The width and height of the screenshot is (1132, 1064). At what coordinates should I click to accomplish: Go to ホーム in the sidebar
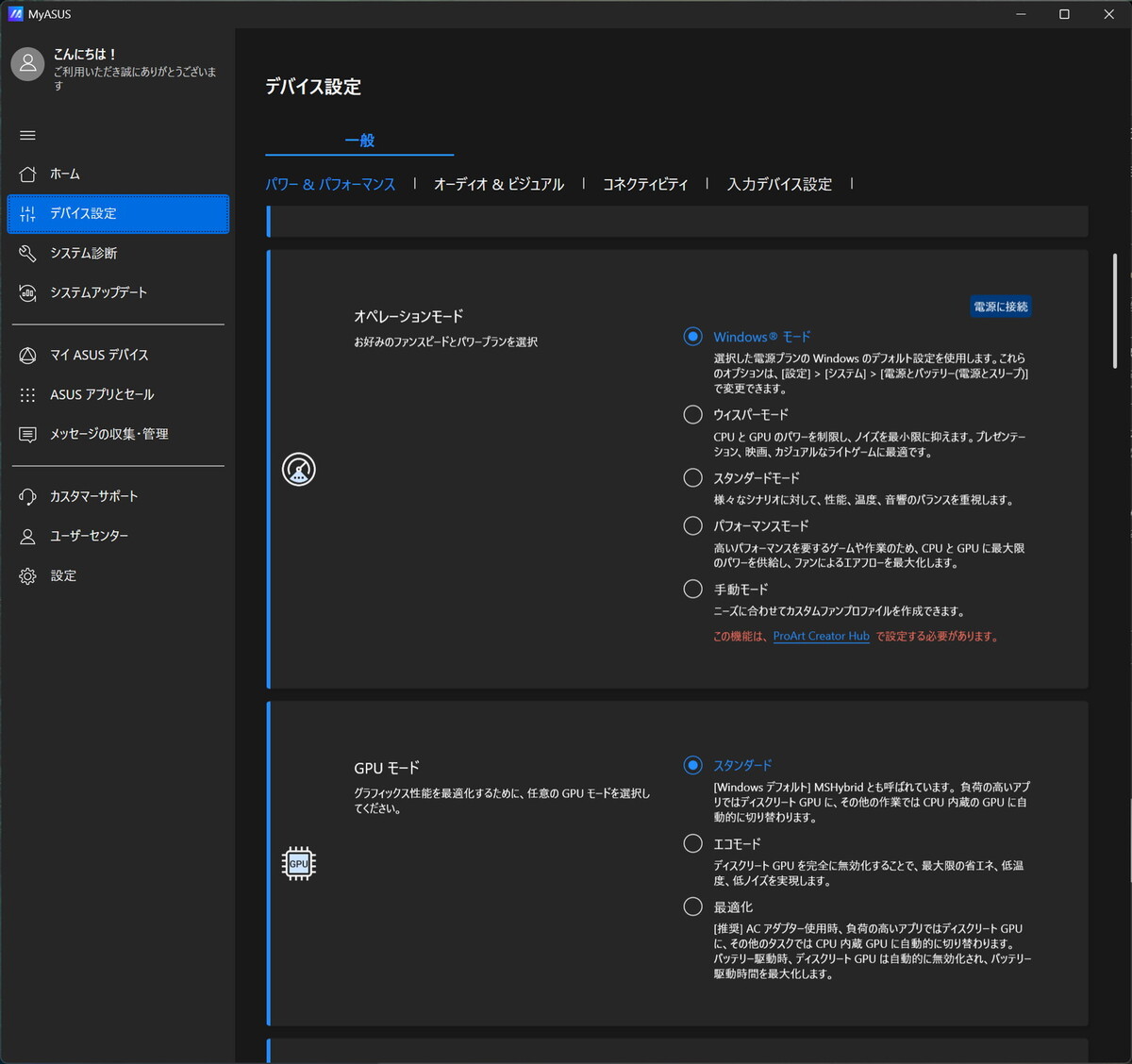[x=118, y=175]
